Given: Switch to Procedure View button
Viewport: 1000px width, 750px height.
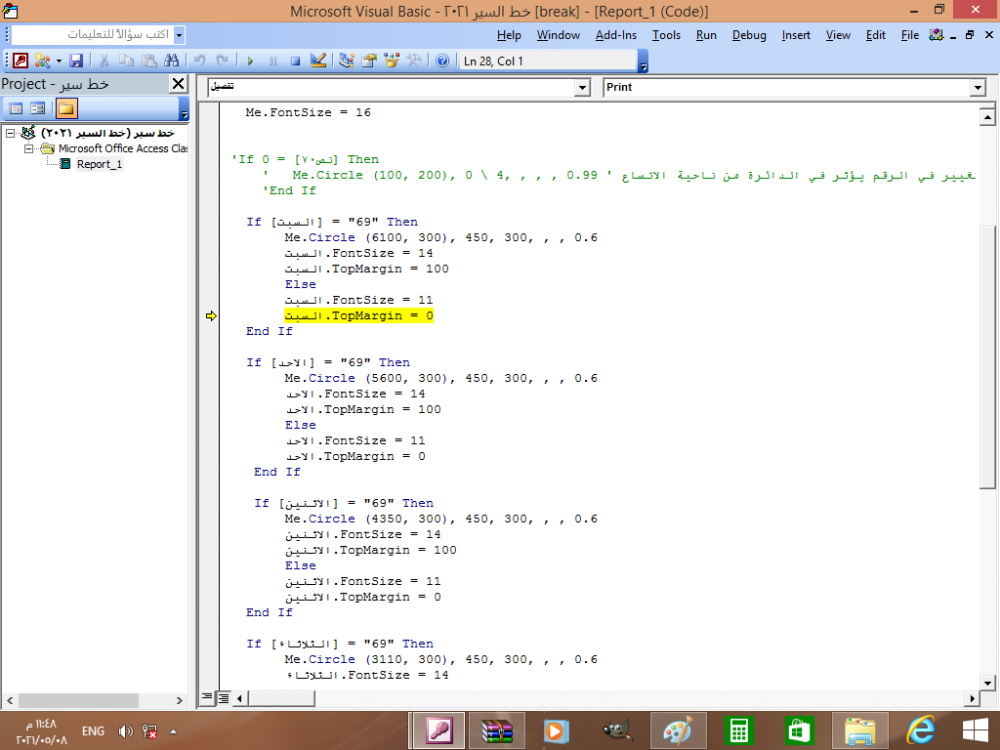Looking at the screenshot, I should (x=207, y=698).
